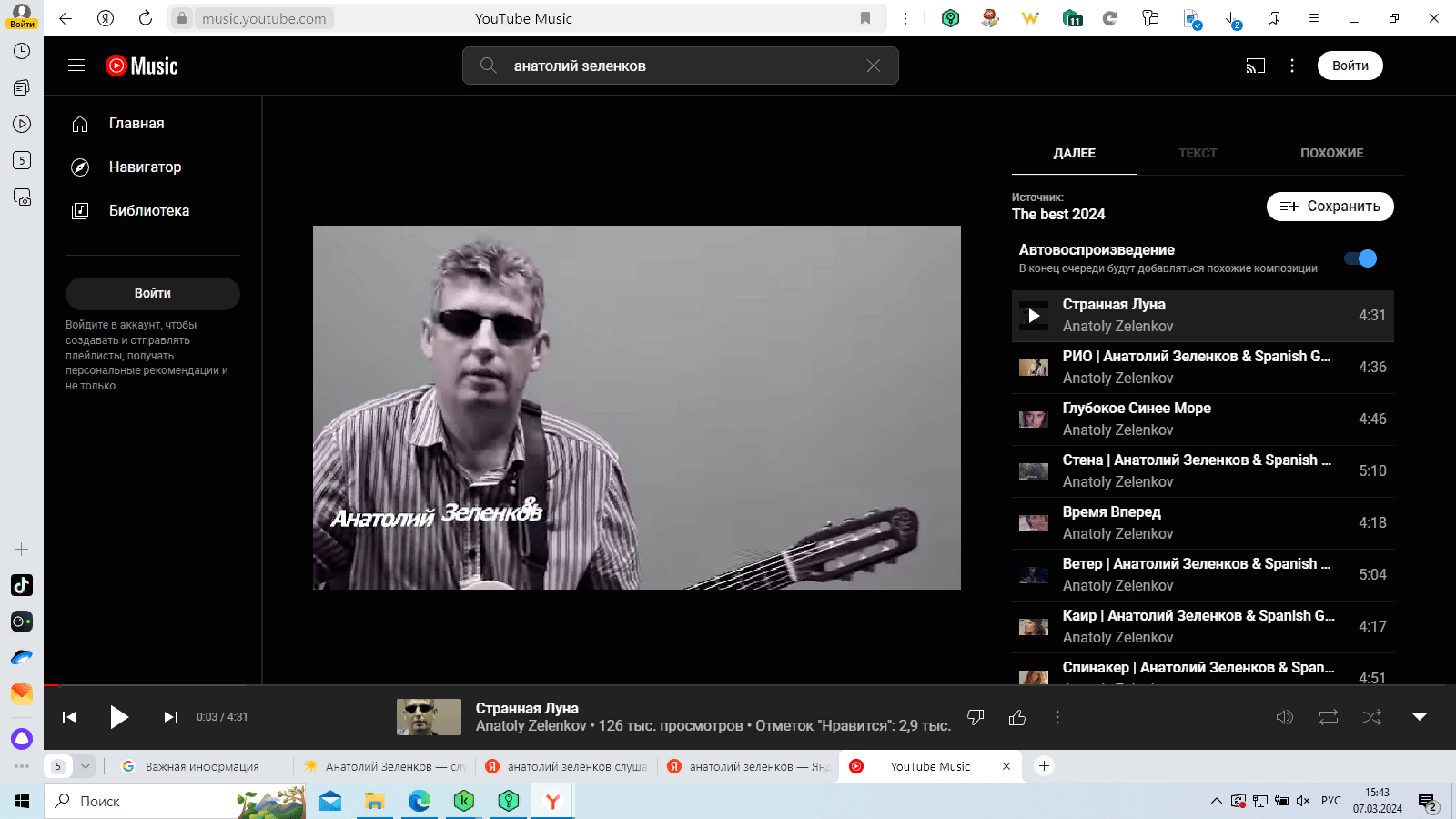
Task: Open Библиотека in the sidebar
Action: click(x=153, y=211)
